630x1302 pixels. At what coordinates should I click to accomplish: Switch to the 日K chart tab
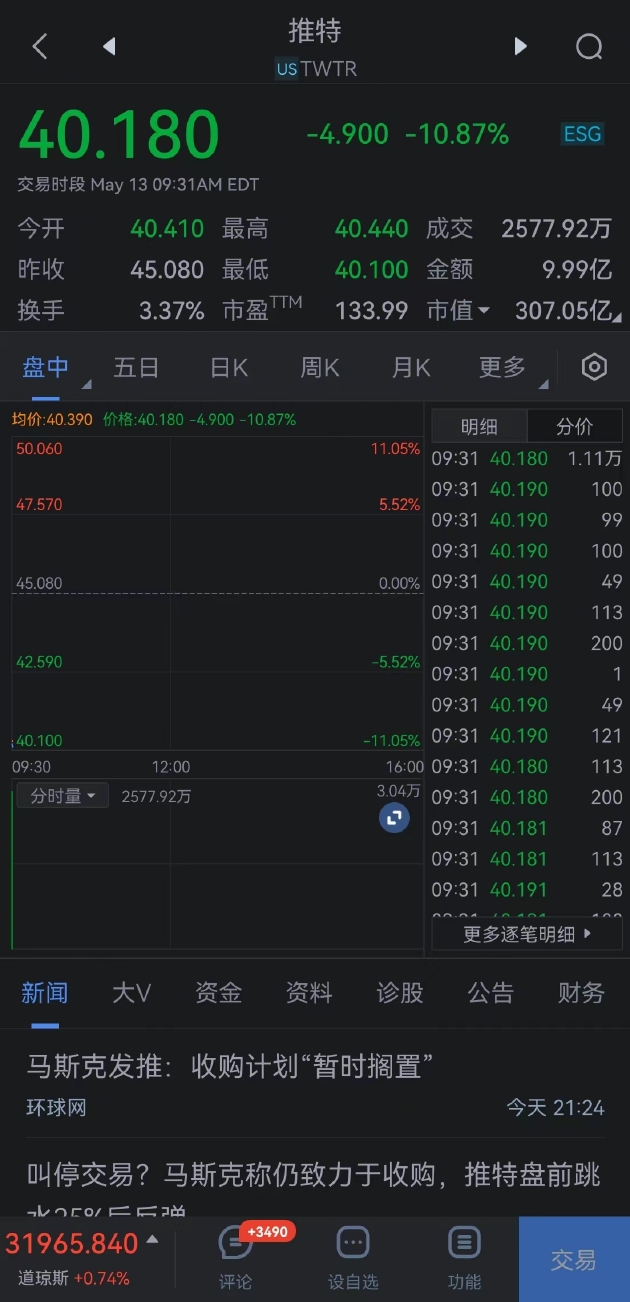[228, 368]
